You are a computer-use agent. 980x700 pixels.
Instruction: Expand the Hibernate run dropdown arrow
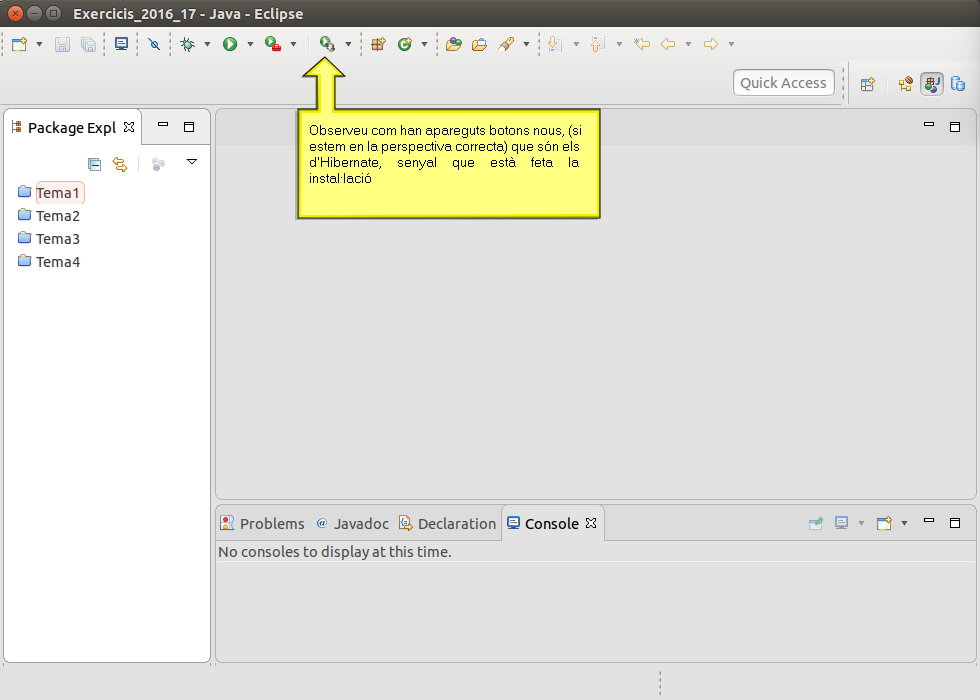(x=348, y=44)
